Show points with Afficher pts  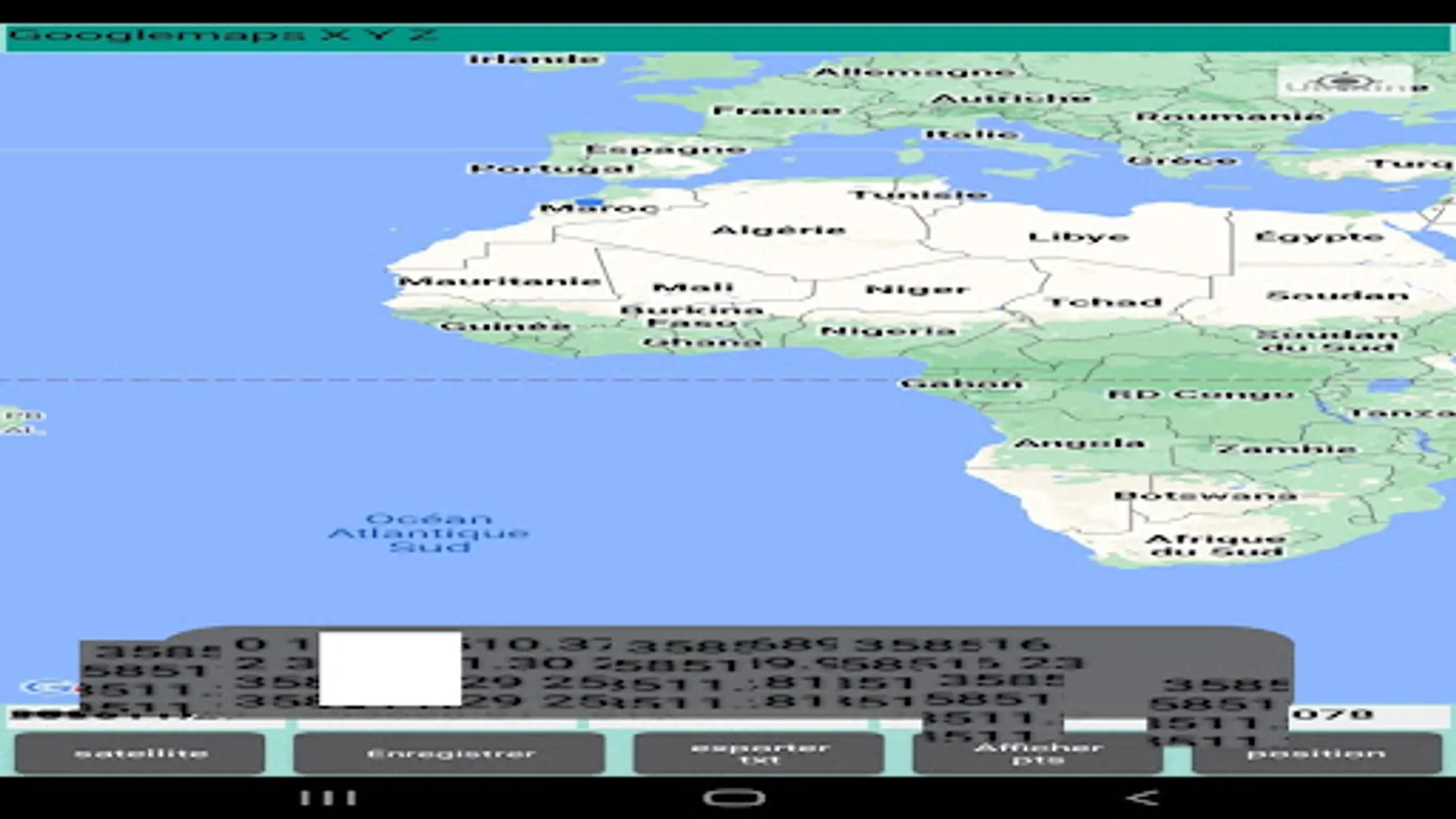click(1037, 753)
